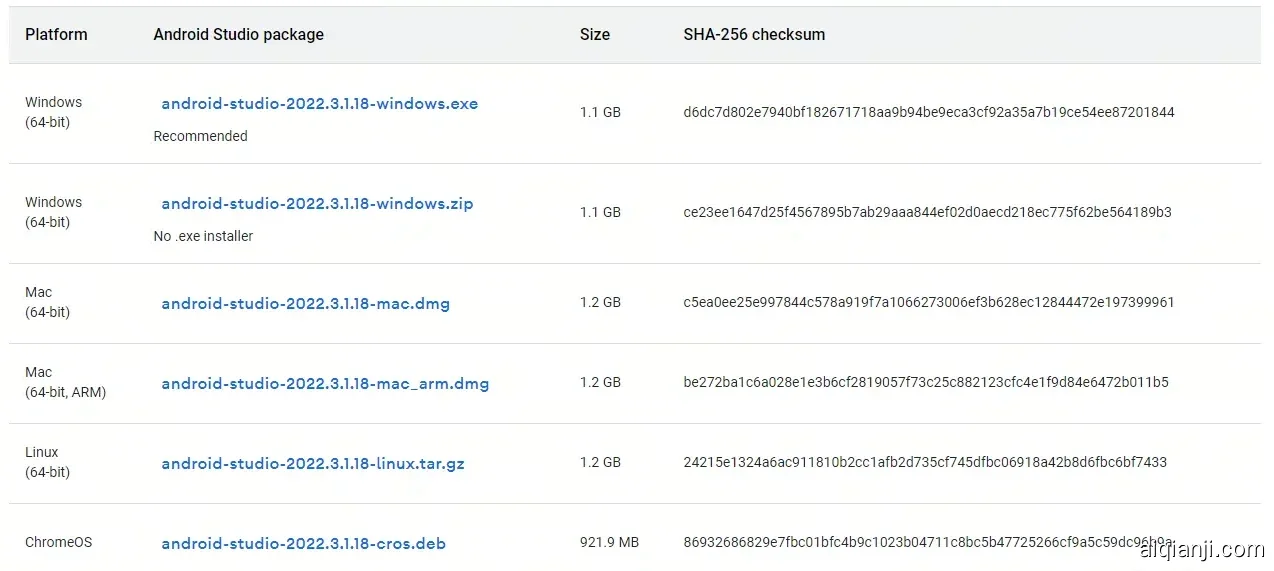This screenshot has height=571, width=1274.
Task: Download the linux.tar.gz package
Action: point(313,464)
